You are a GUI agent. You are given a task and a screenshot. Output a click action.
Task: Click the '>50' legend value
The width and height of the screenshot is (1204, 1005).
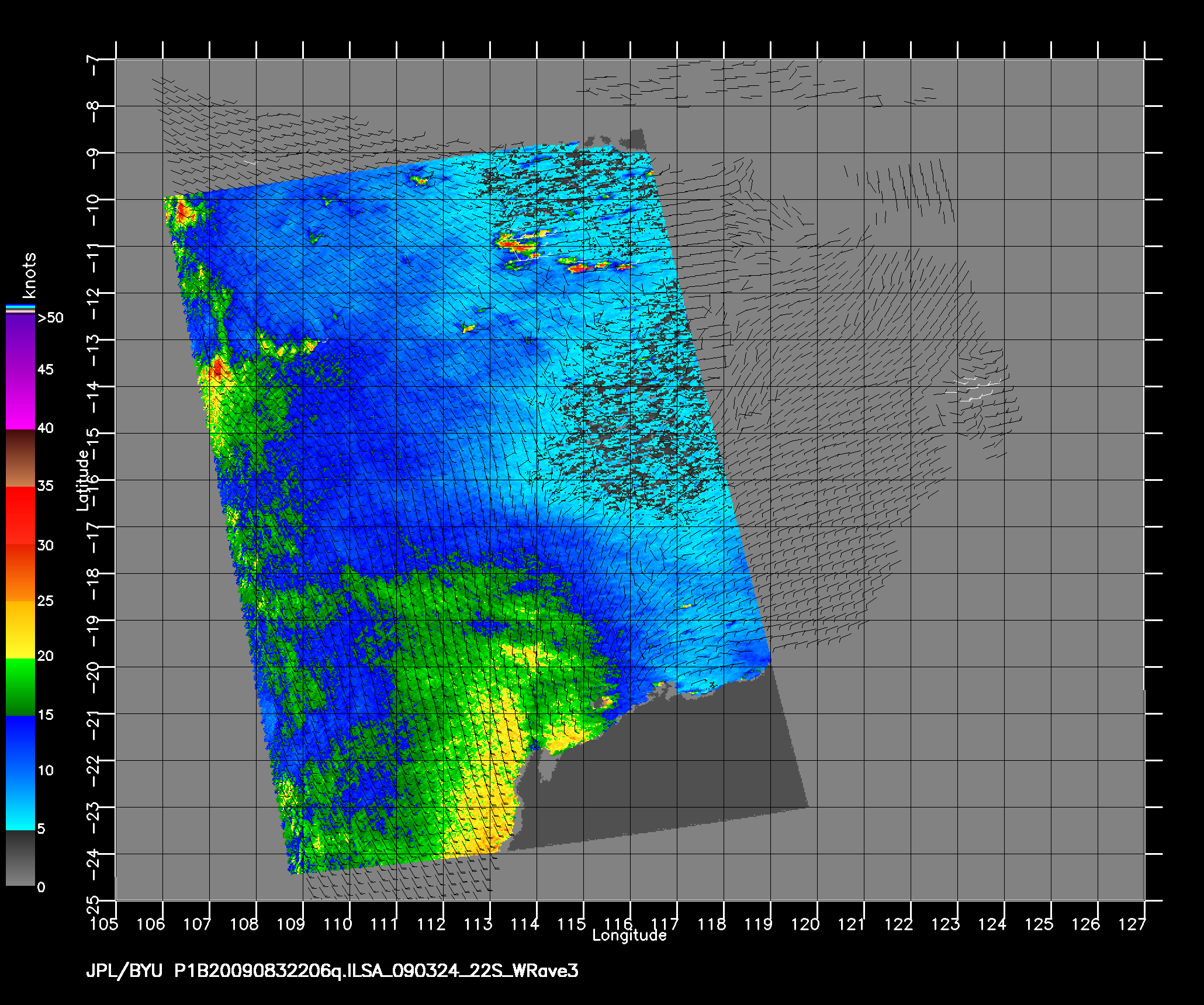point(50,318)
